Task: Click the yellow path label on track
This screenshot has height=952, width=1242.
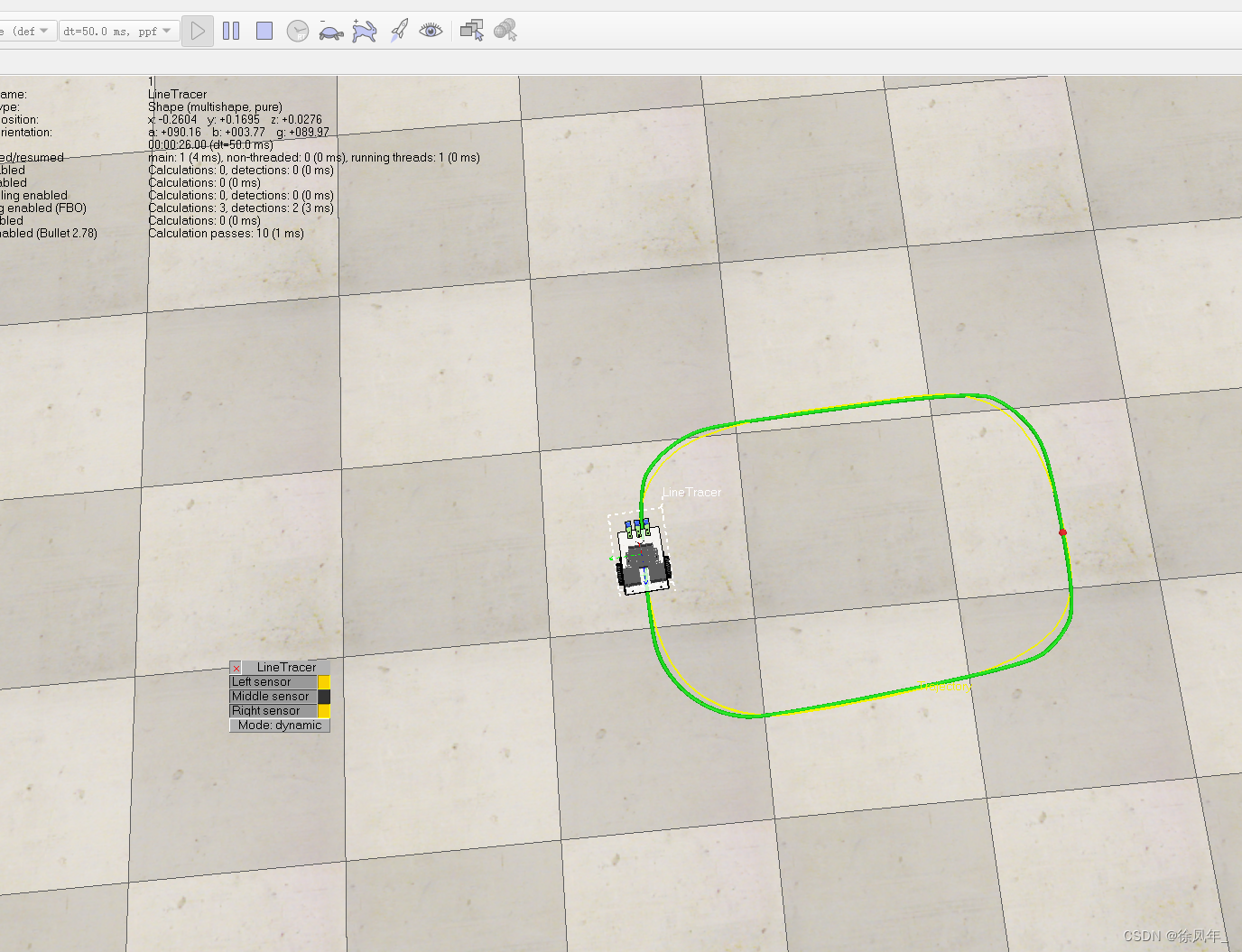Action: [x=945, y=687]
